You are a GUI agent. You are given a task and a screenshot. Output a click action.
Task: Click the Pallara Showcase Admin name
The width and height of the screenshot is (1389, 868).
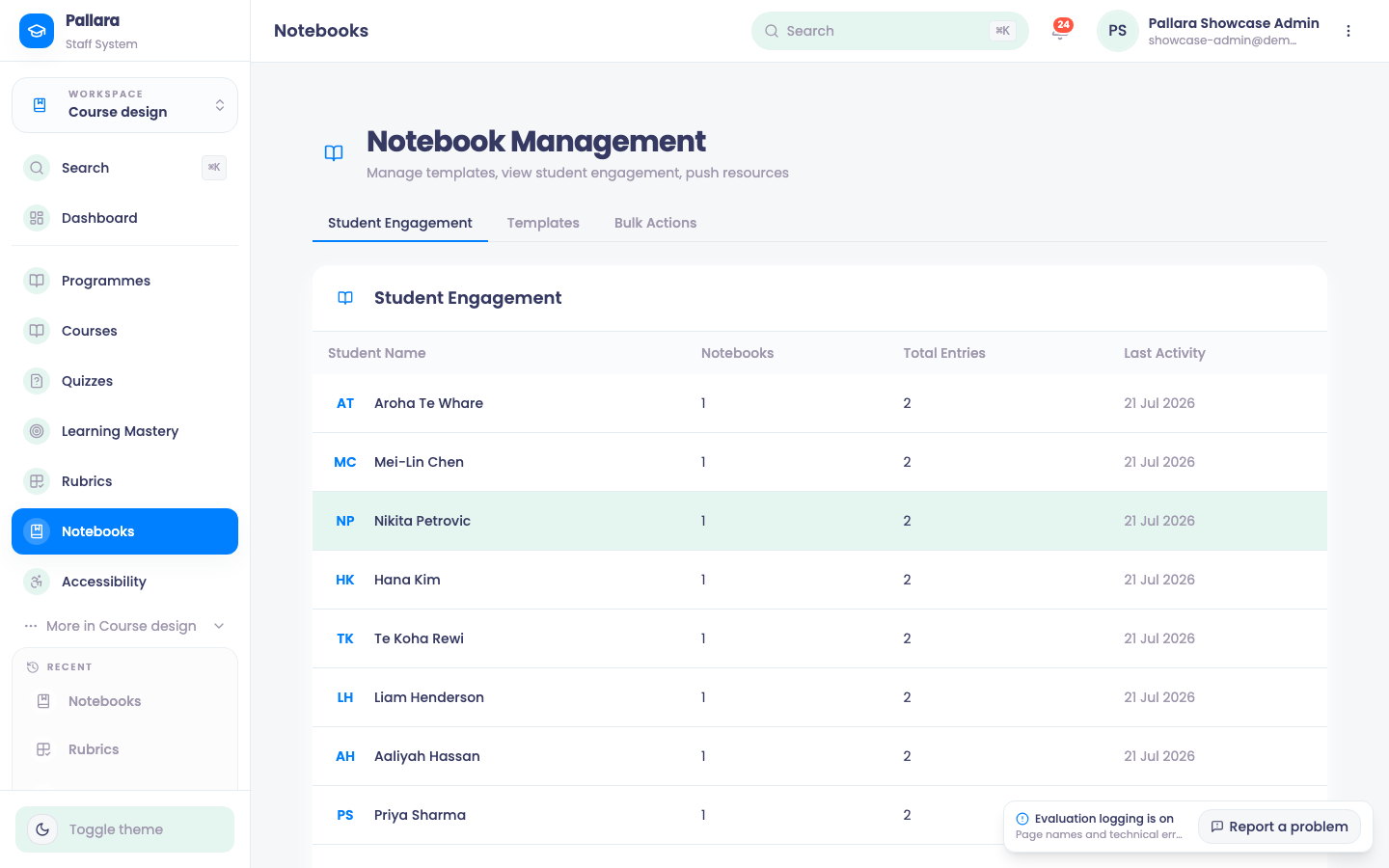tap(1234, 23)
